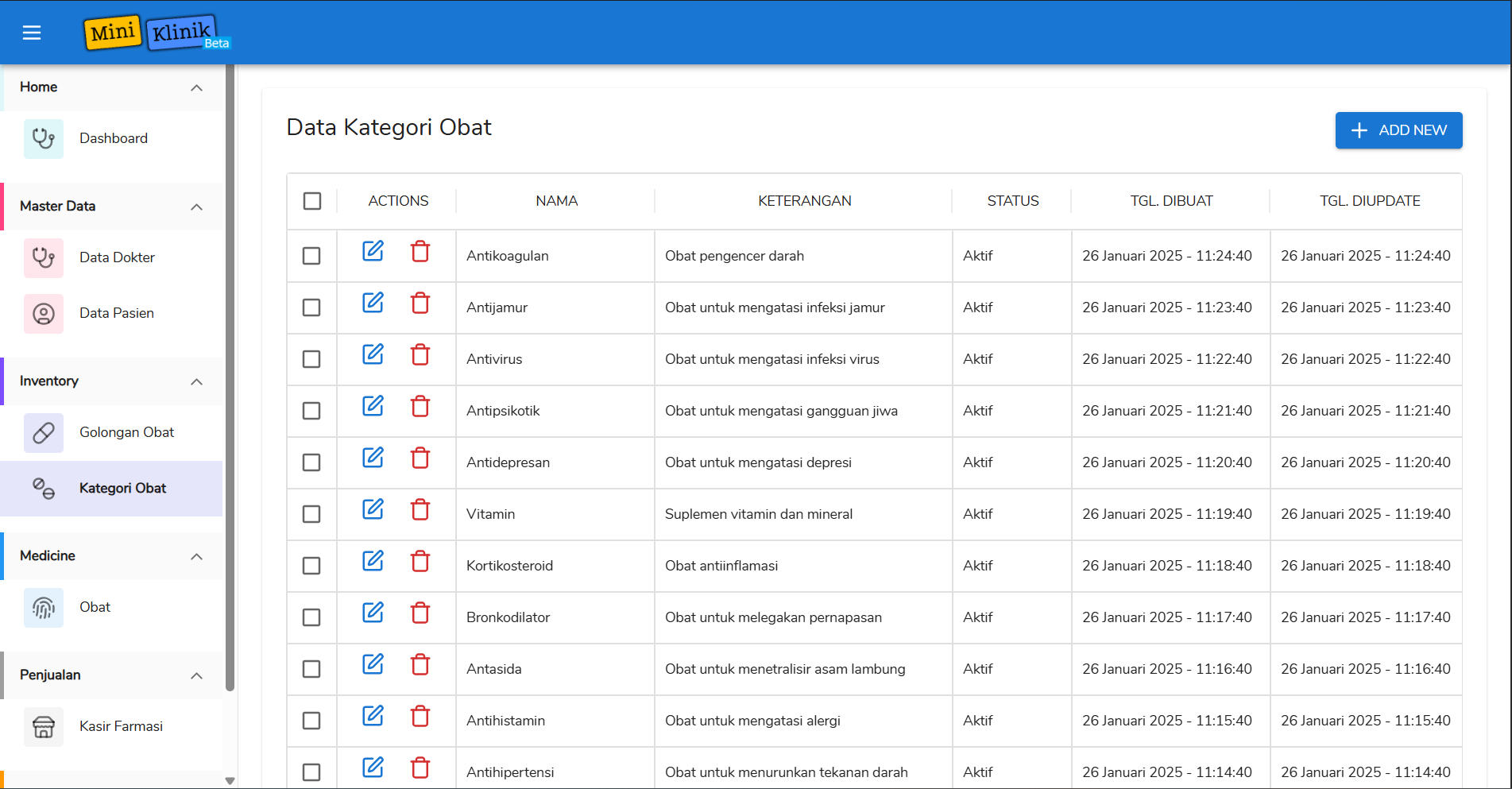This screenshot has width=1512, height=789.
Task: Check the Antidepresan row checkbox
Action: coord(311,462)
